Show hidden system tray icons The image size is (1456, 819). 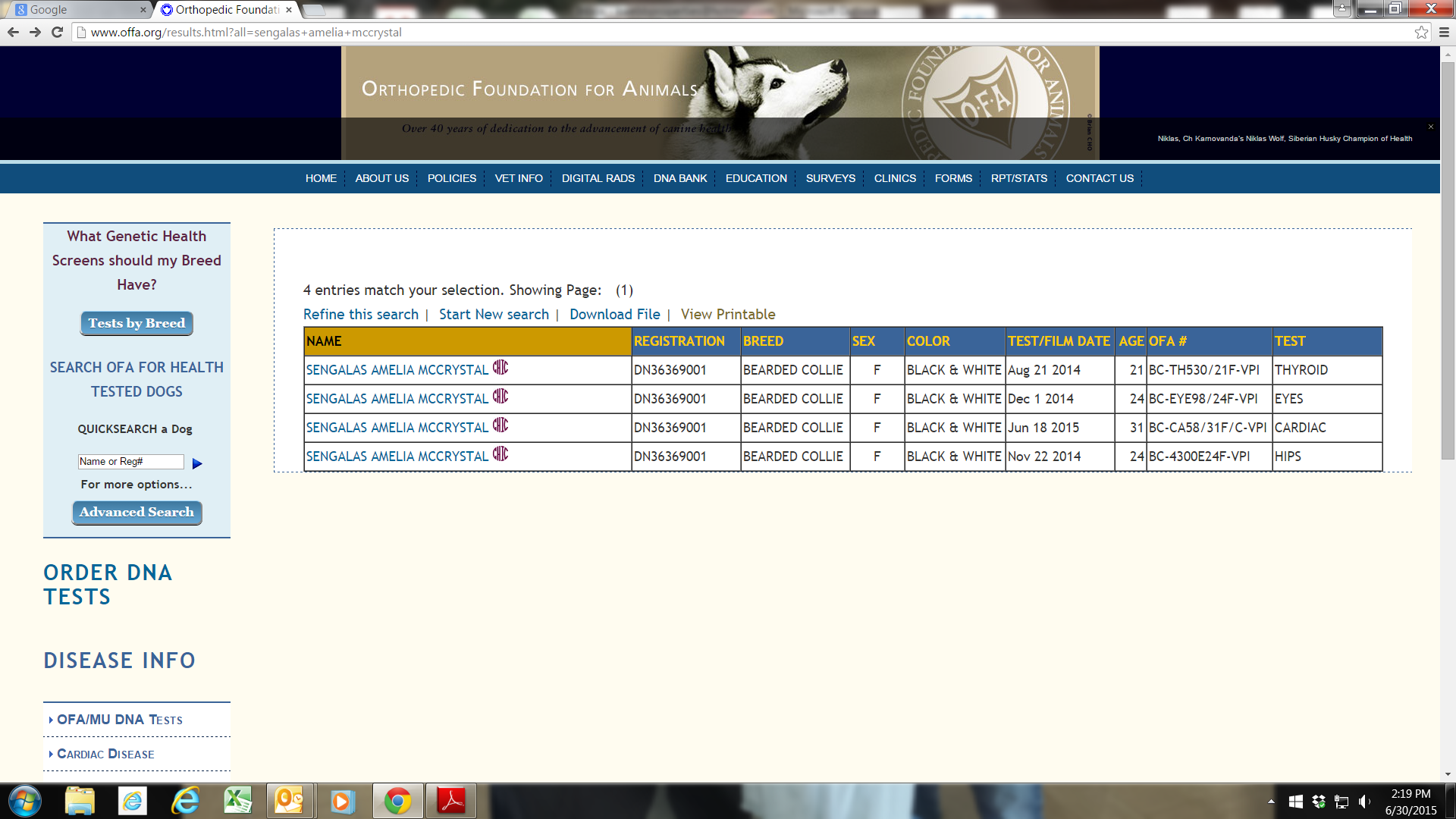(1271, 802)
